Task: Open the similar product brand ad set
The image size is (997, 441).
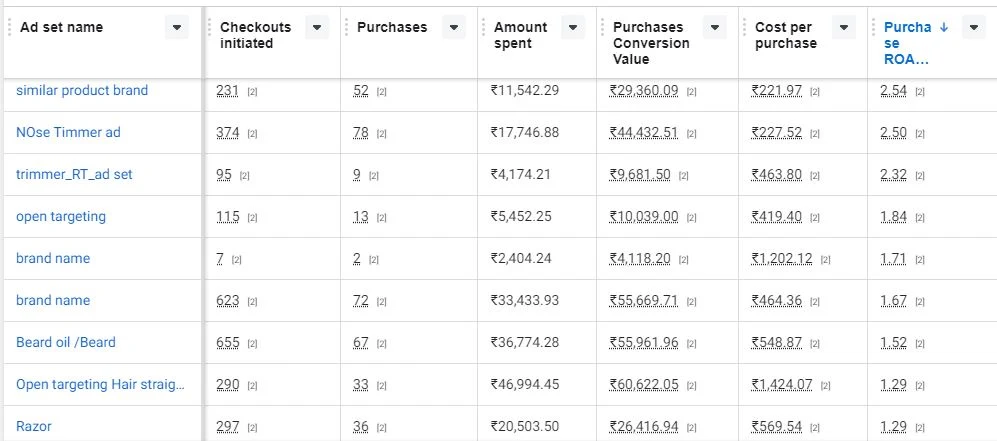Action: 82,90
